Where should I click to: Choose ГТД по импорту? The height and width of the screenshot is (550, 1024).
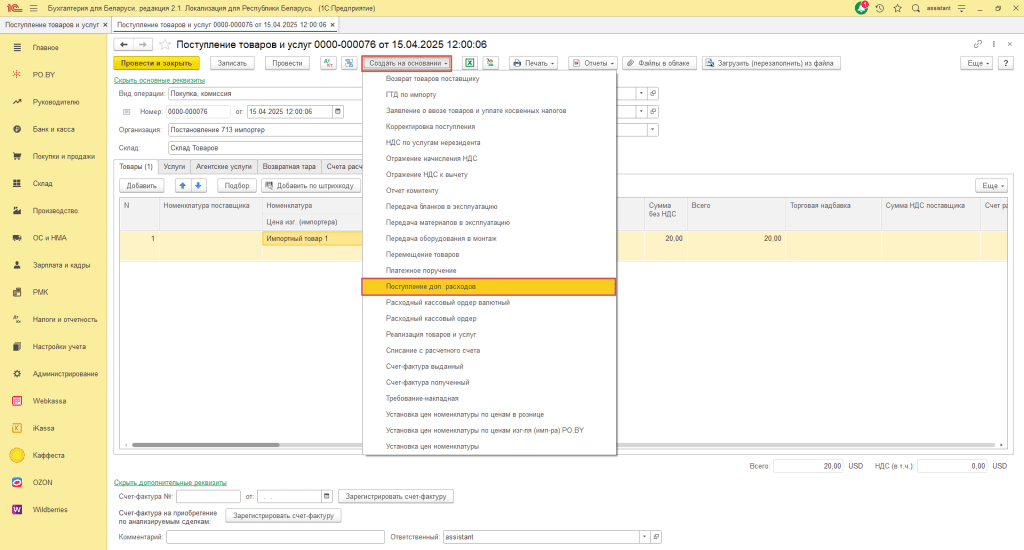489,95
